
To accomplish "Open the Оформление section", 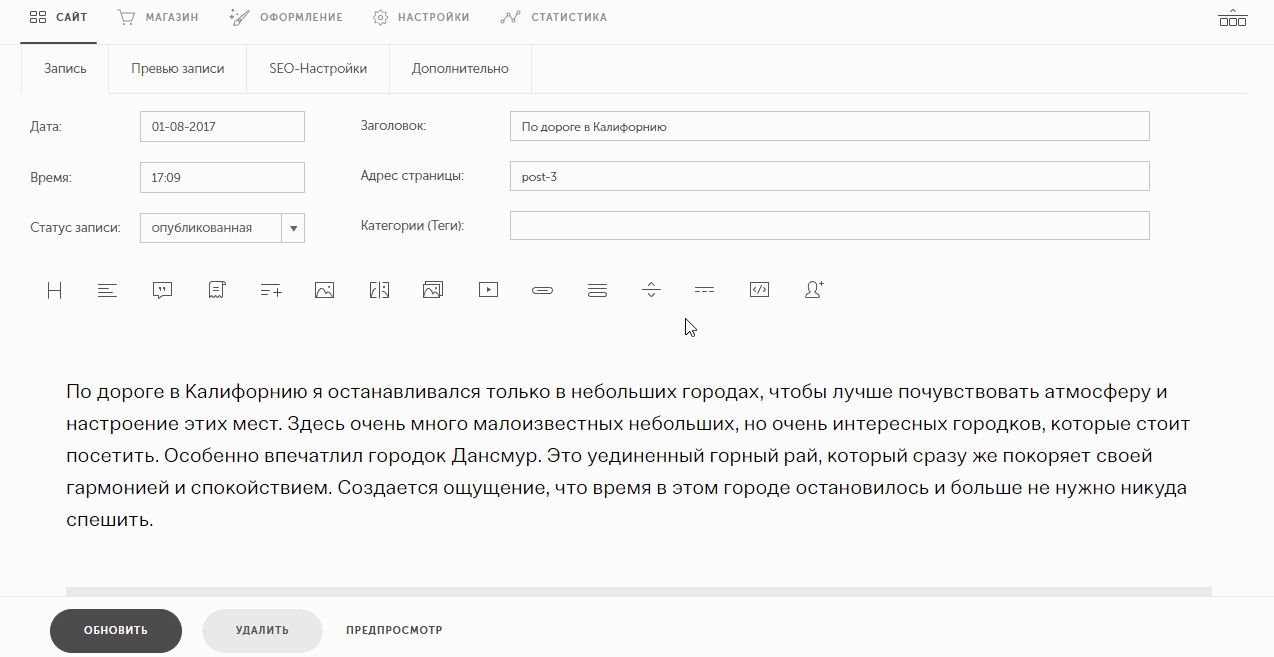I will tap(286, 17).
